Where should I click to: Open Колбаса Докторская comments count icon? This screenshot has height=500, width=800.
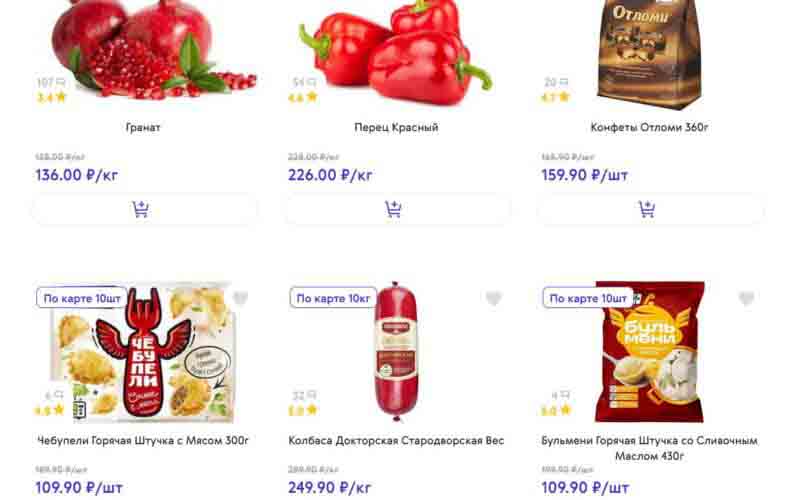(x=312, y=395)
